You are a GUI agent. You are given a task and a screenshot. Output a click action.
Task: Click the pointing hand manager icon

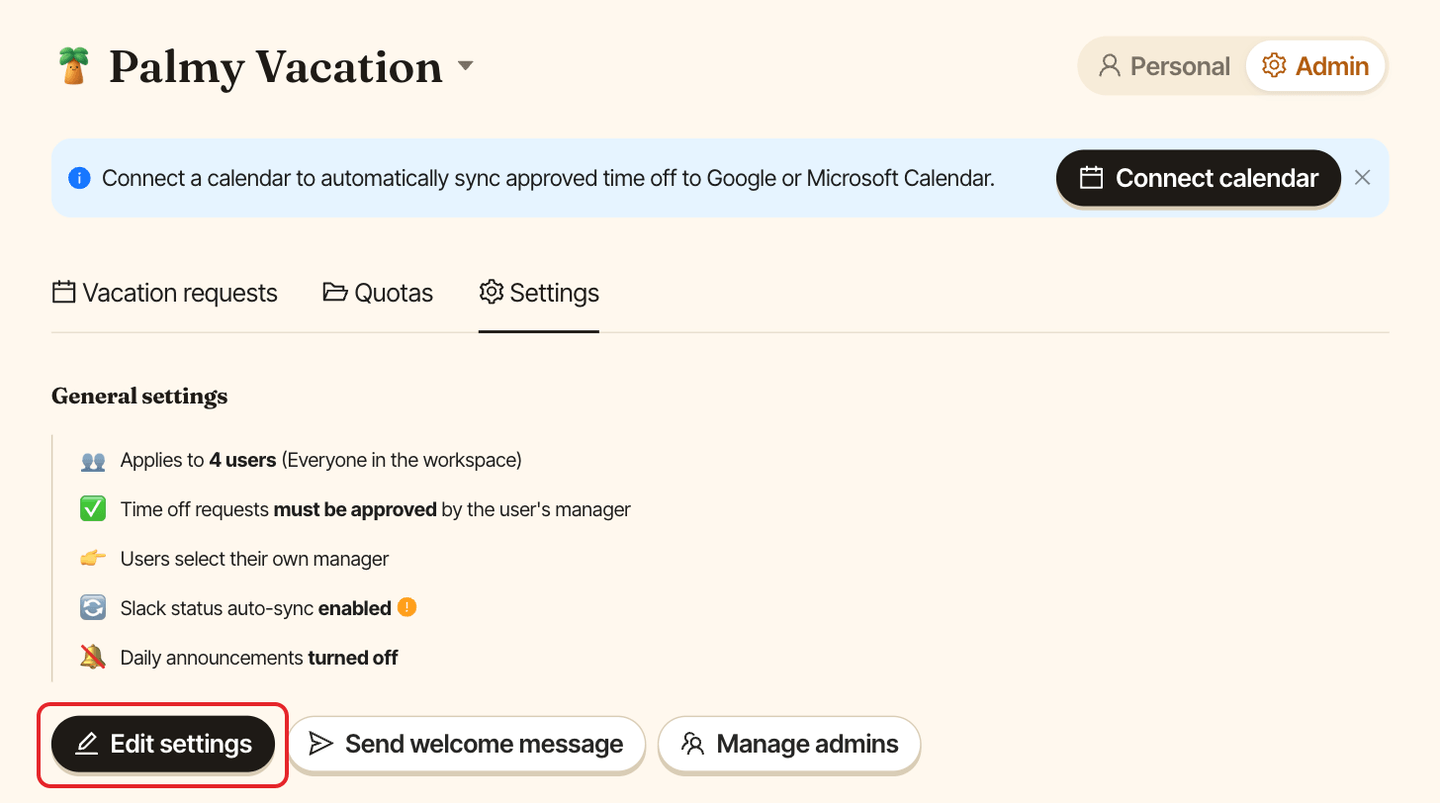click(x=93, y=558)
